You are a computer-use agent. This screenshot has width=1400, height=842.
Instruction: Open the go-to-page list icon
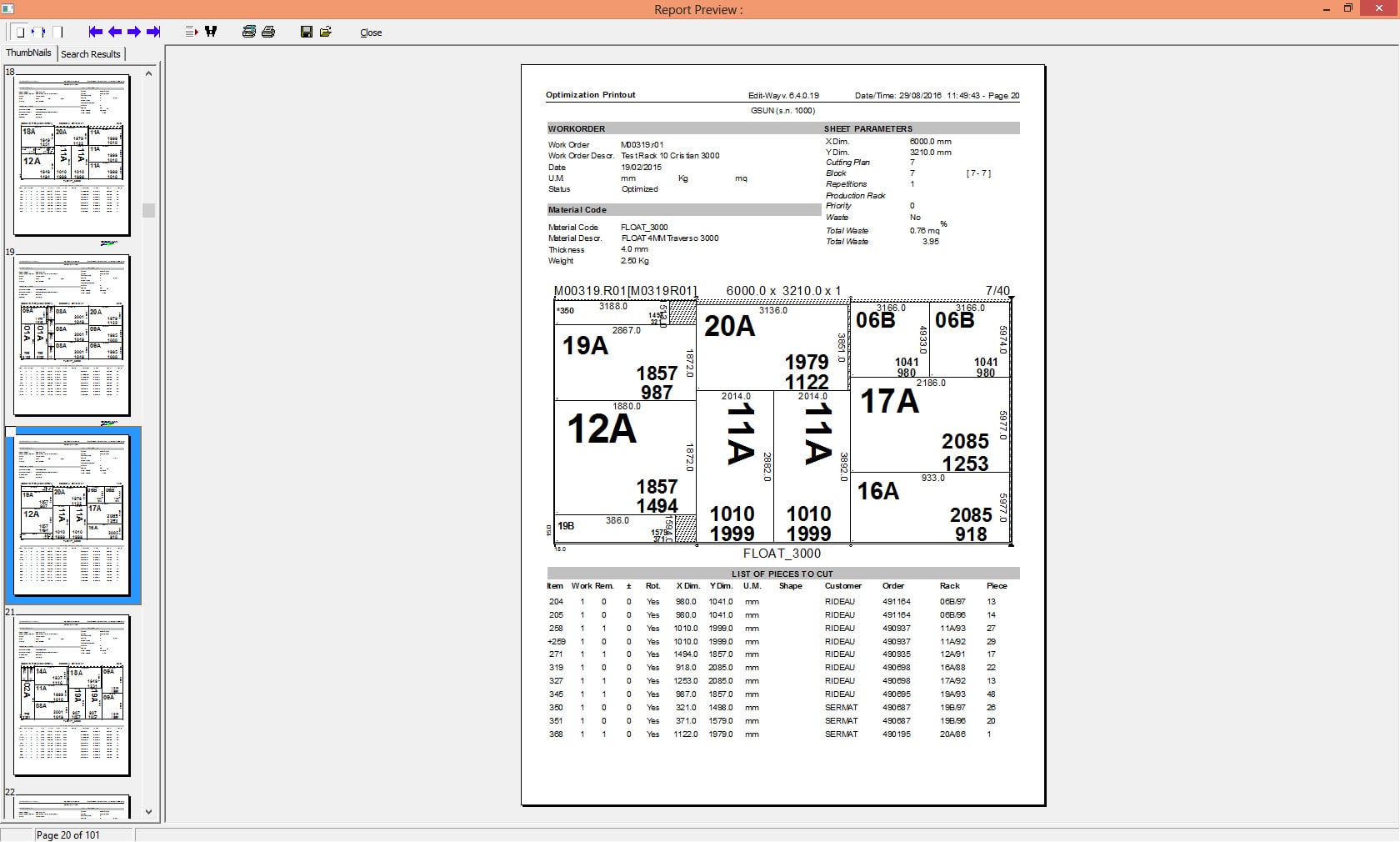coord(191,32)
